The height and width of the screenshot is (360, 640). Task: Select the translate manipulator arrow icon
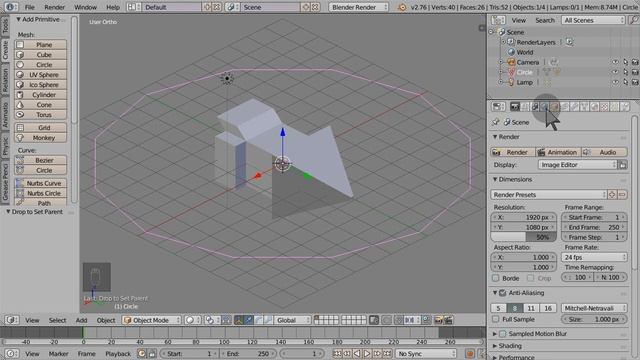coord(249,320)
